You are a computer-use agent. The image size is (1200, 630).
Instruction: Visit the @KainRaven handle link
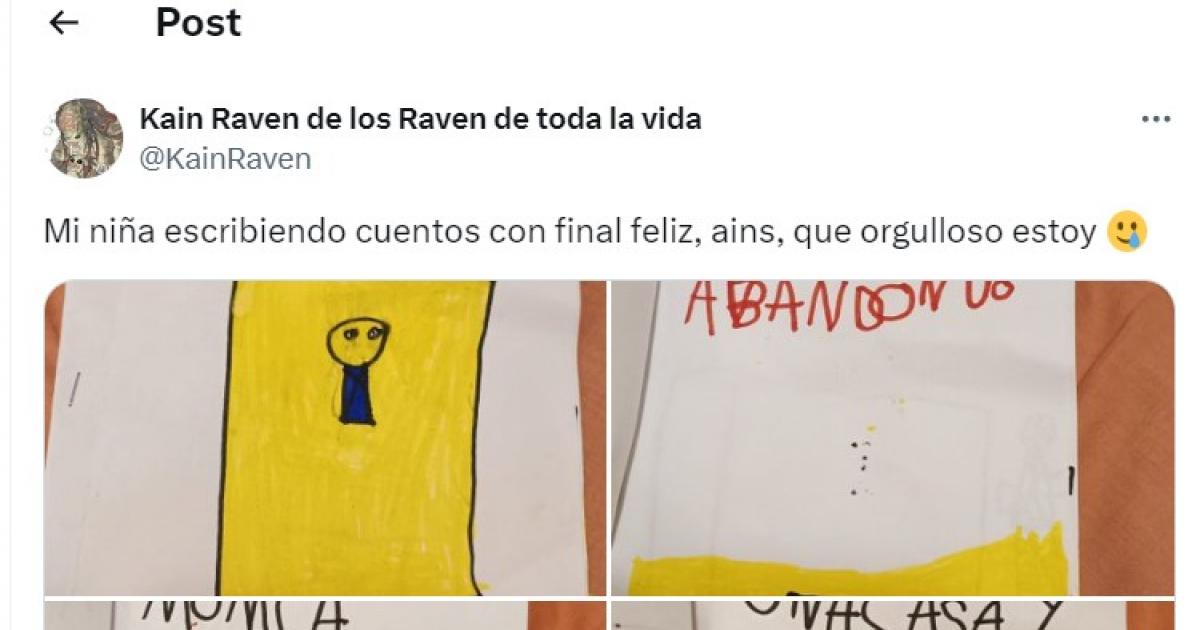click(225, 158)
